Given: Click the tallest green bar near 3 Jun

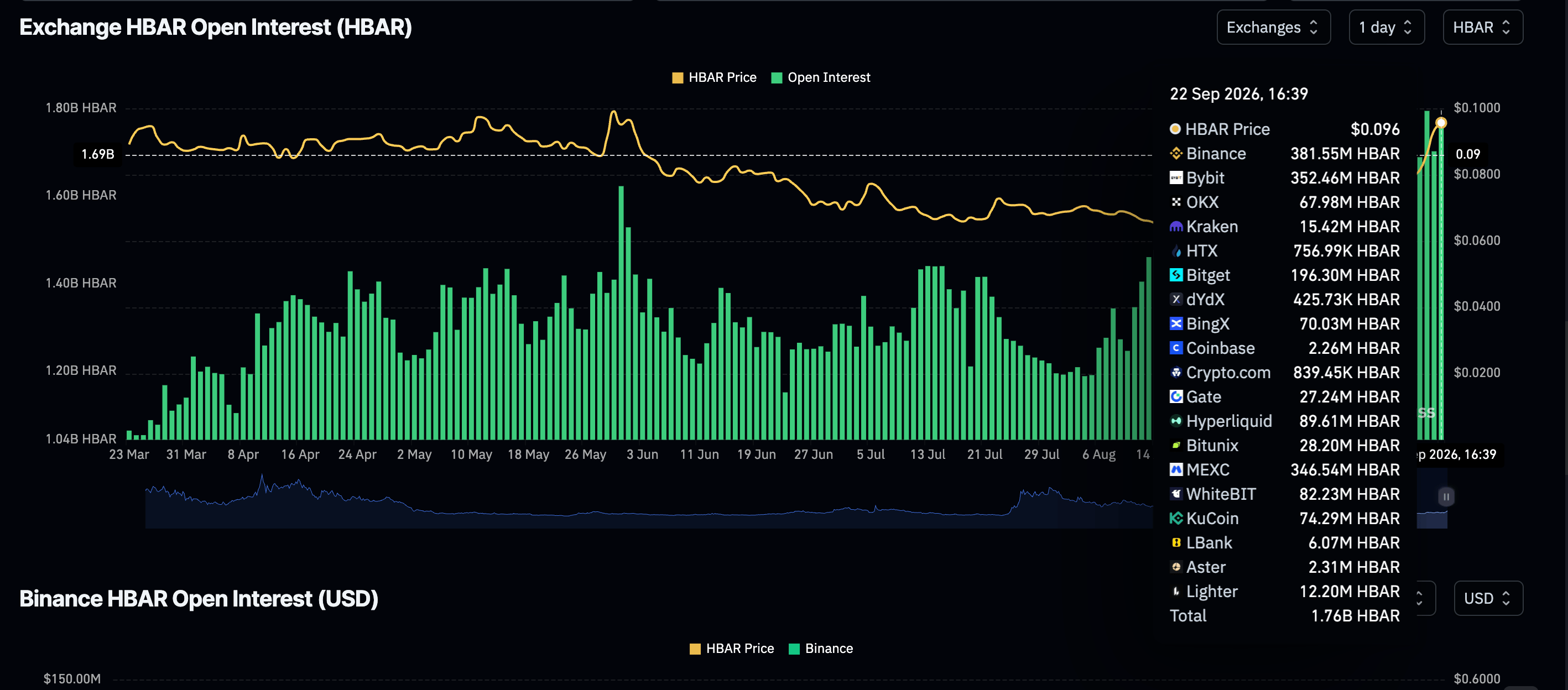Looking at the screenshot, I should [621, 313].
